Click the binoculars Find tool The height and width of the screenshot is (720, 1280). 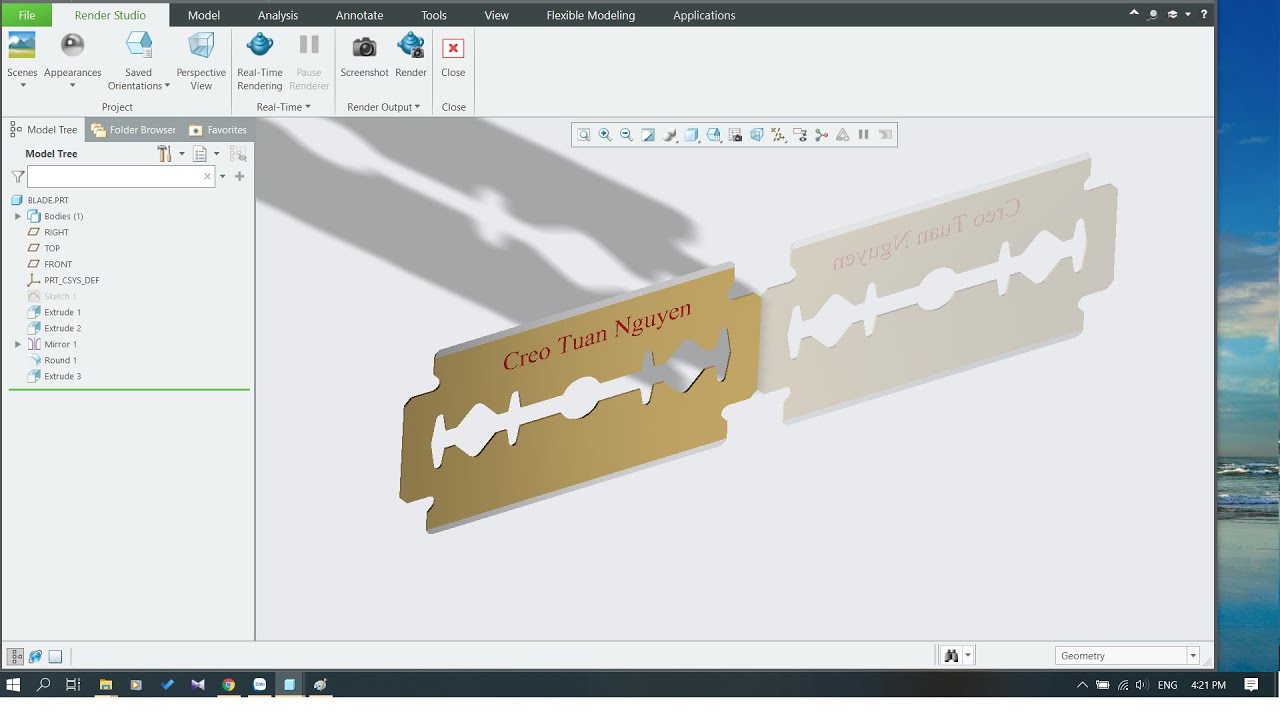click(951, 656)
